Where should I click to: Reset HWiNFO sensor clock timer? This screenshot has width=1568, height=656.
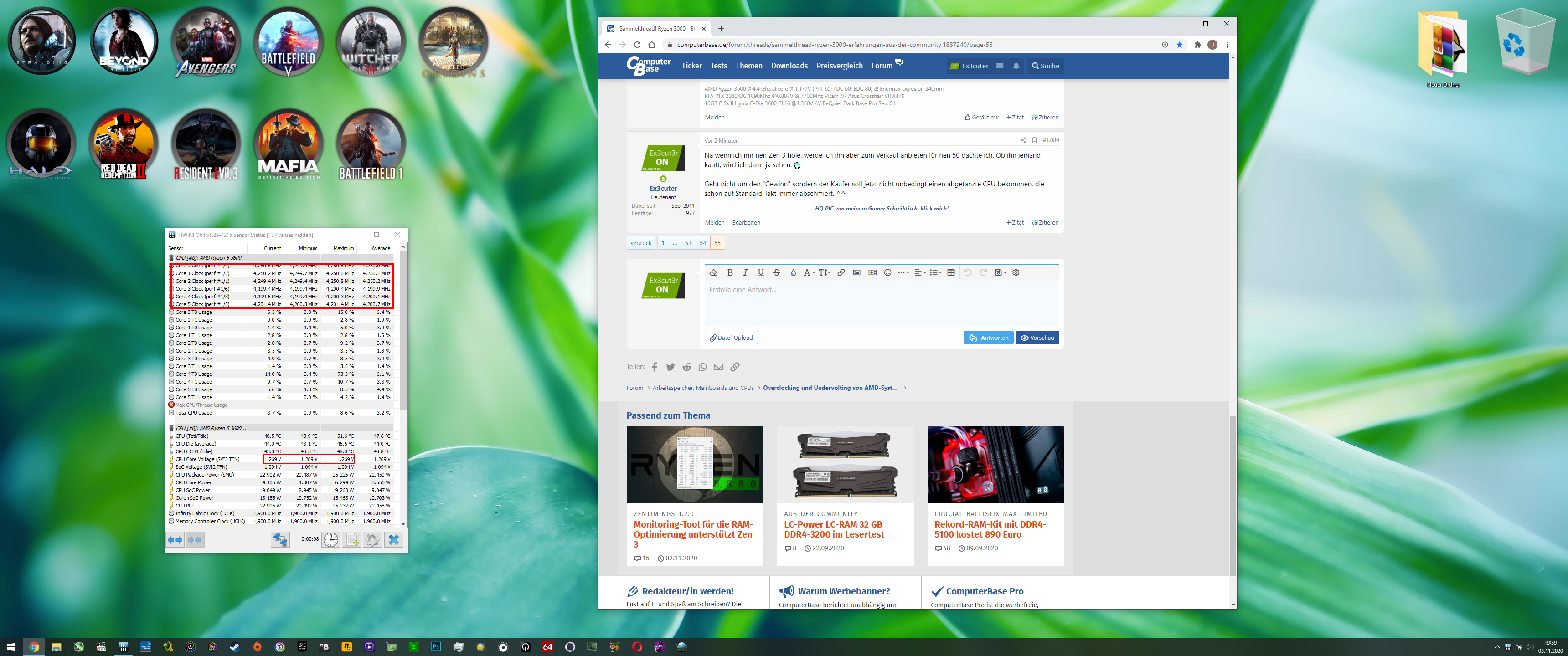click(330, 539)
